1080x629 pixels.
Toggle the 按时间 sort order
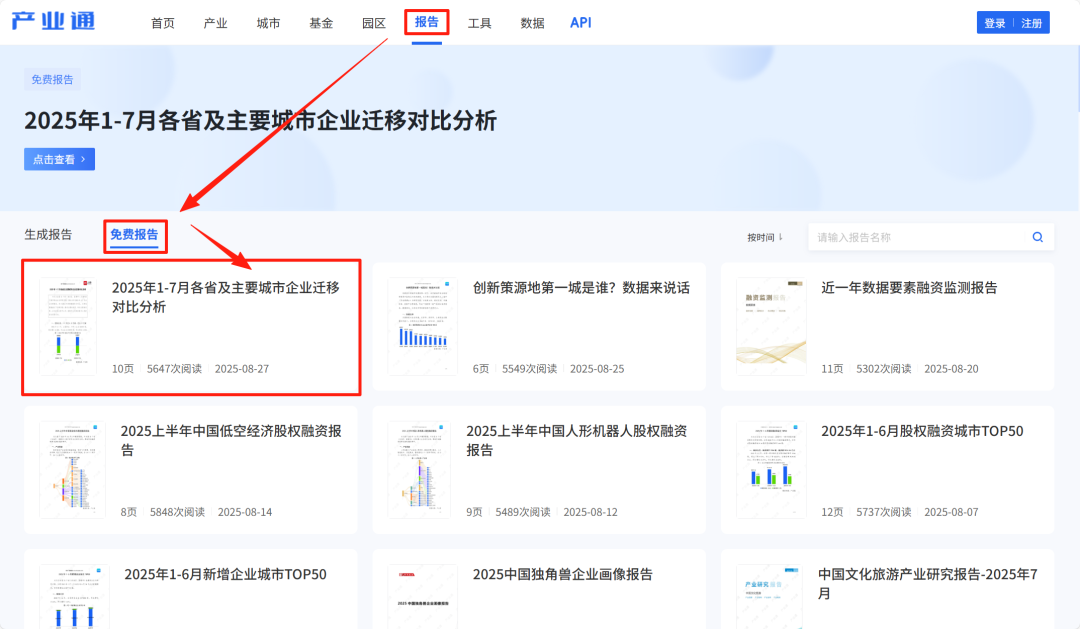click(x=765, y=237)
